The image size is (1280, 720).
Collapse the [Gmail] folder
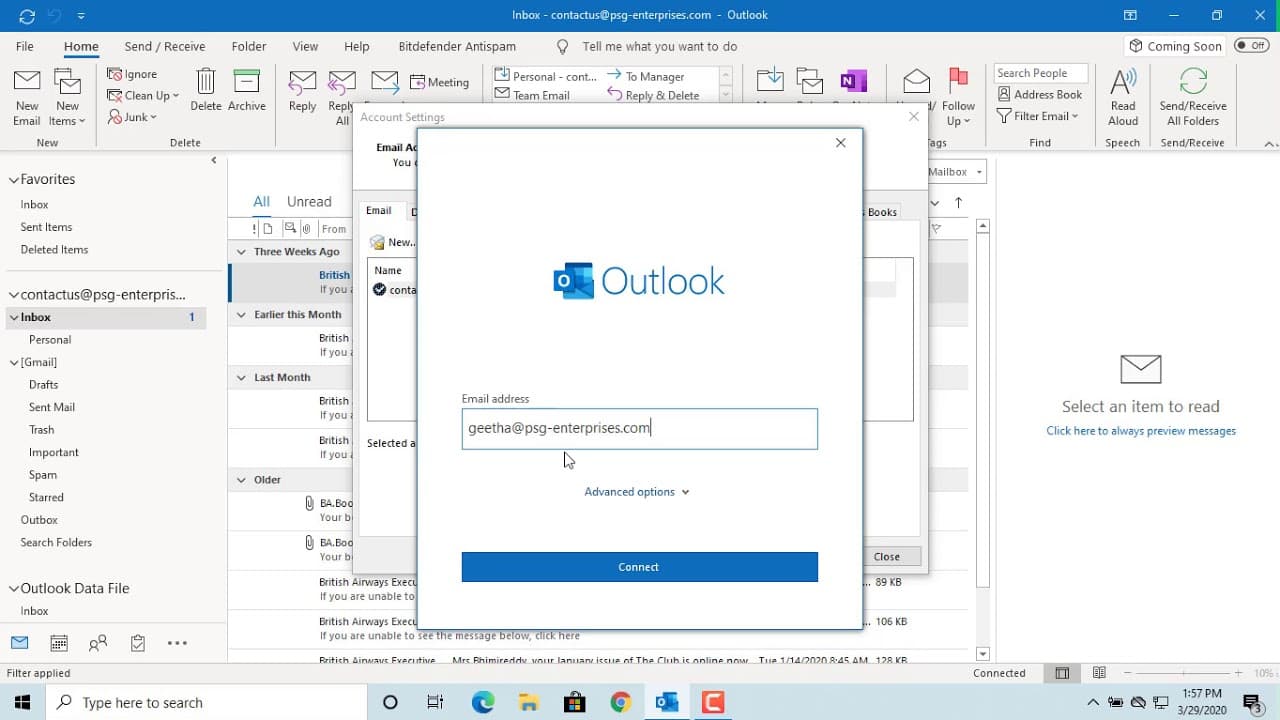click(x=14, y=362)
